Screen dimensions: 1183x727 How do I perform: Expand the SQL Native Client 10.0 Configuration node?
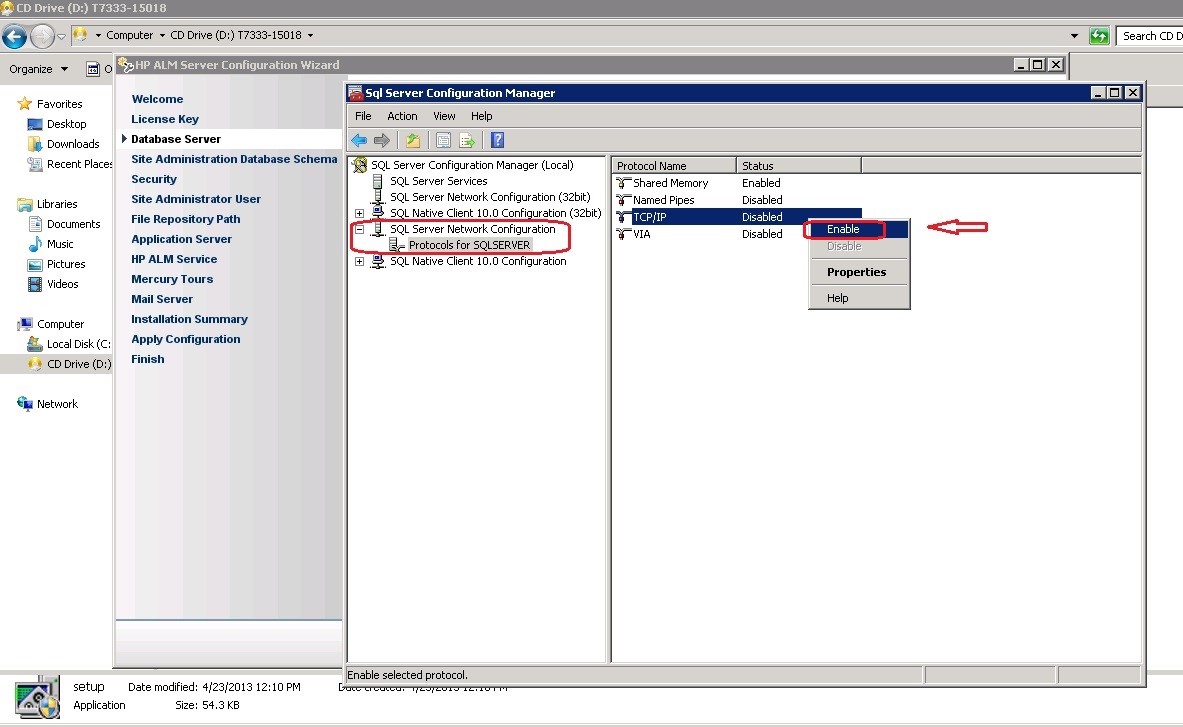[359, 262]
